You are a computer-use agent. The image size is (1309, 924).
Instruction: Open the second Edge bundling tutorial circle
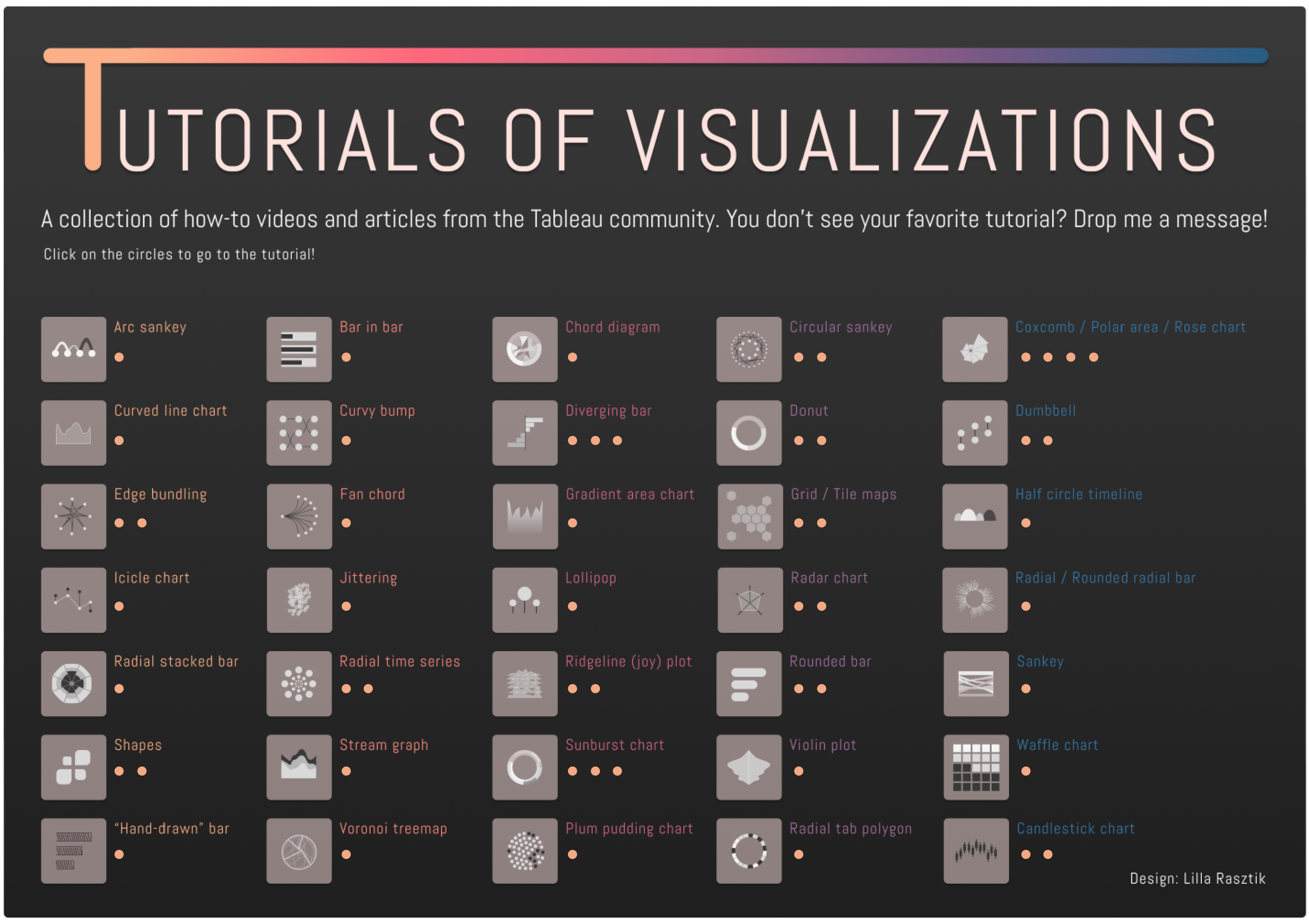pyautogui.click(x=142, y=523)
